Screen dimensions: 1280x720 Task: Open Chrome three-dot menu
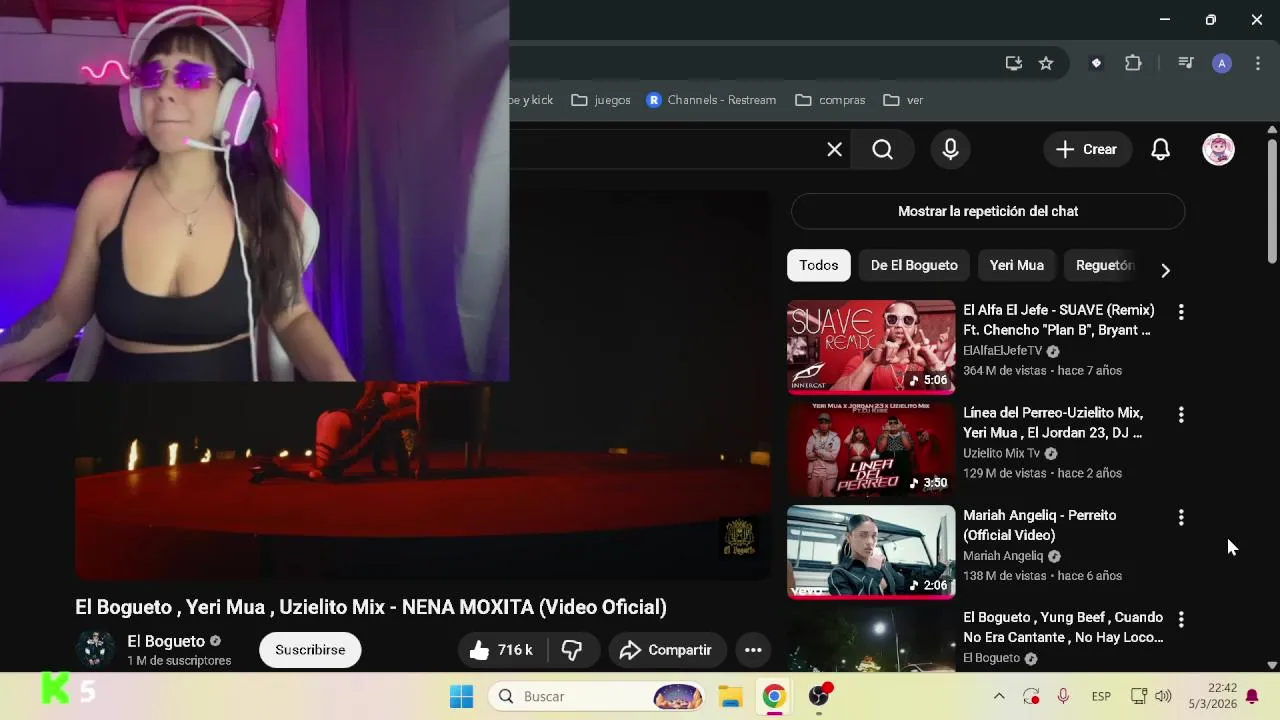tap(1257, 63)
